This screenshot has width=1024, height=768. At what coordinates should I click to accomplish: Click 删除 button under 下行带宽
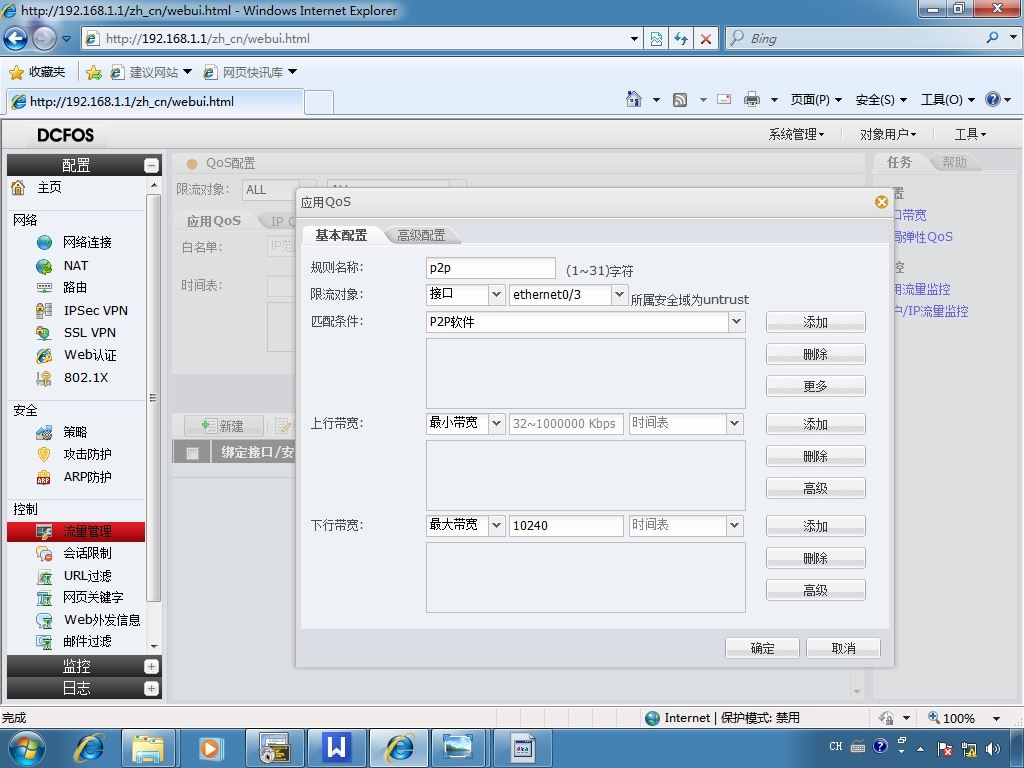tap(816, 558)
